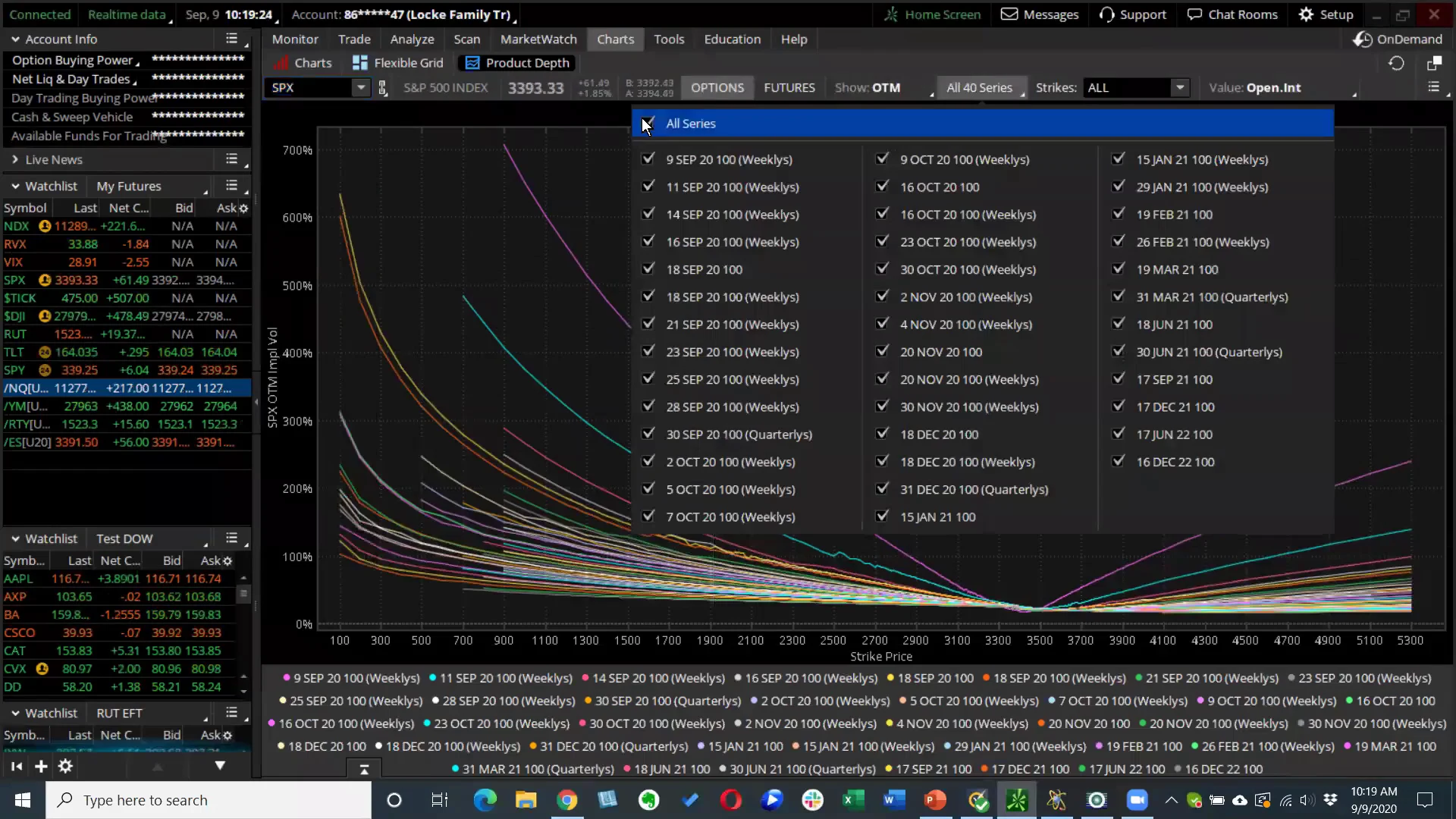Open Chat Rooms
Screen dimensions: 1456x819
point(1232,14)
